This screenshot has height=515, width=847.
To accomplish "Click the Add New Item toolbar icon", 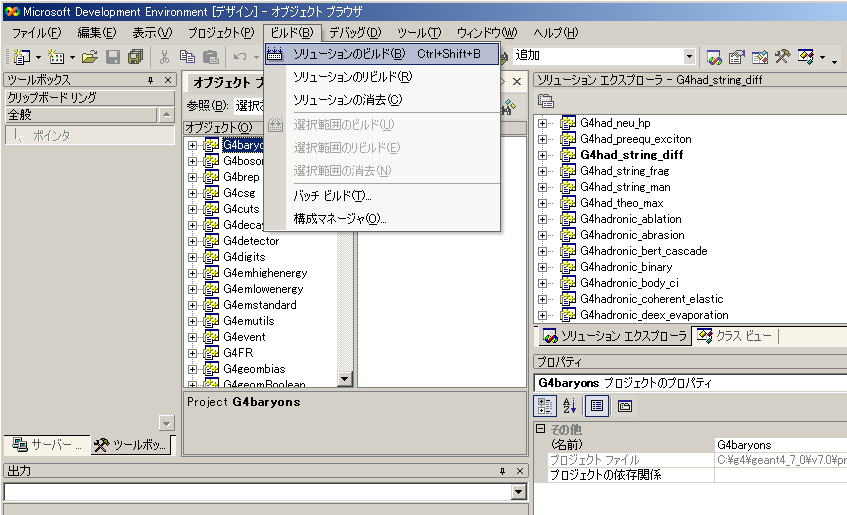I will click(56, 56).
